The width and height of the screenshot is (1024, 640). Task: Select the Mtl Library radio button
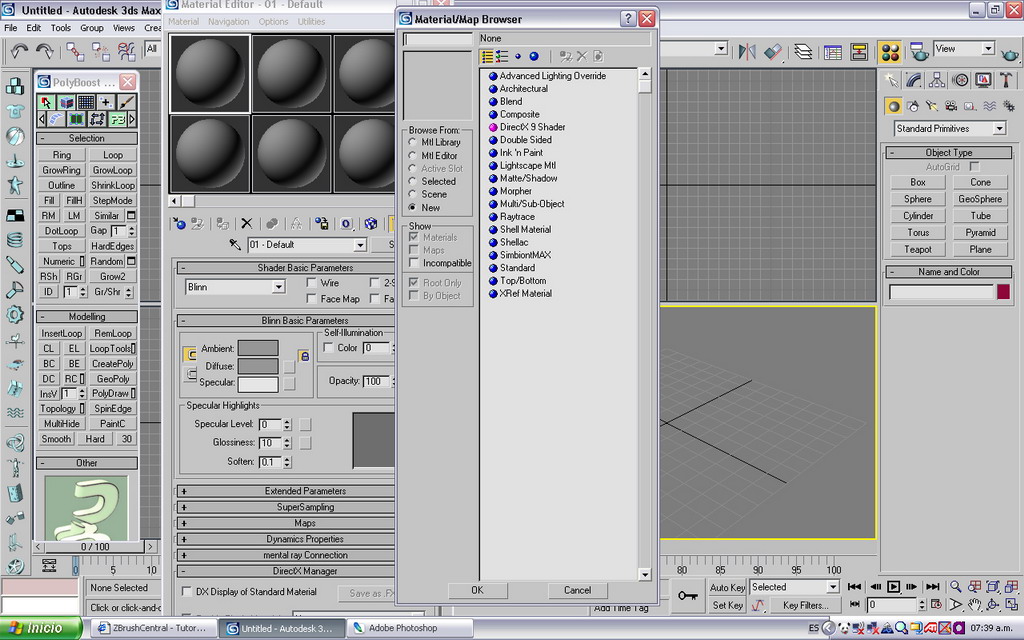[413, 143]
